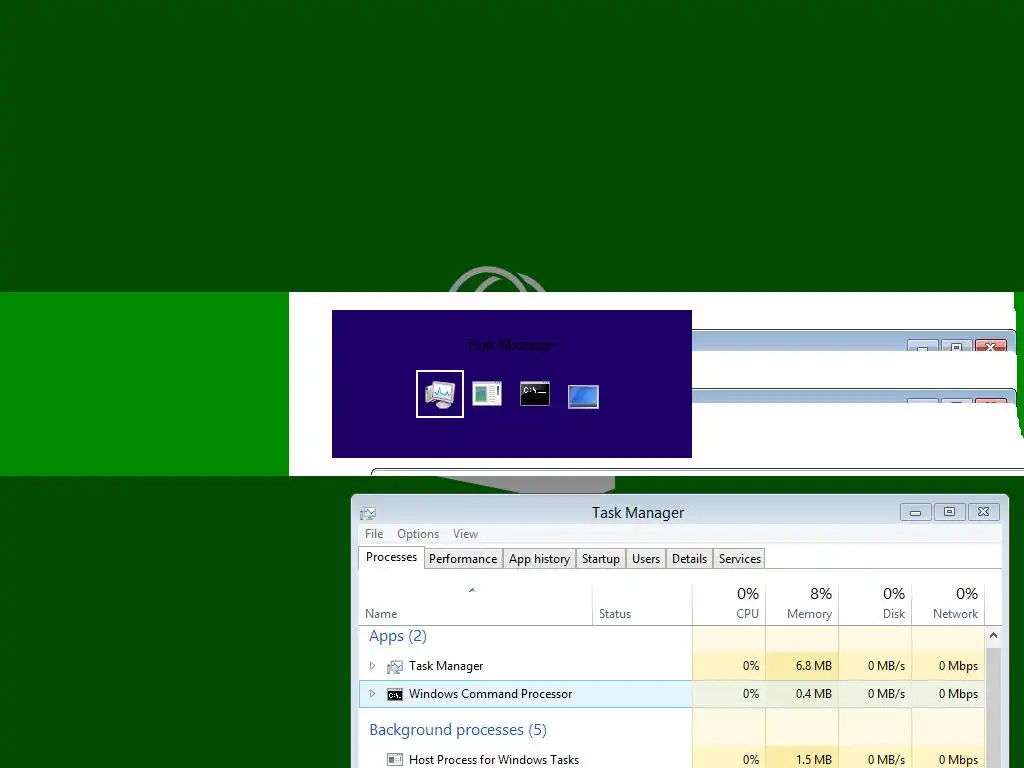The image size is (1024, 768).
Task: Minimize the Task Manager window
Action: pyautogui.click(x=916, y=512)
